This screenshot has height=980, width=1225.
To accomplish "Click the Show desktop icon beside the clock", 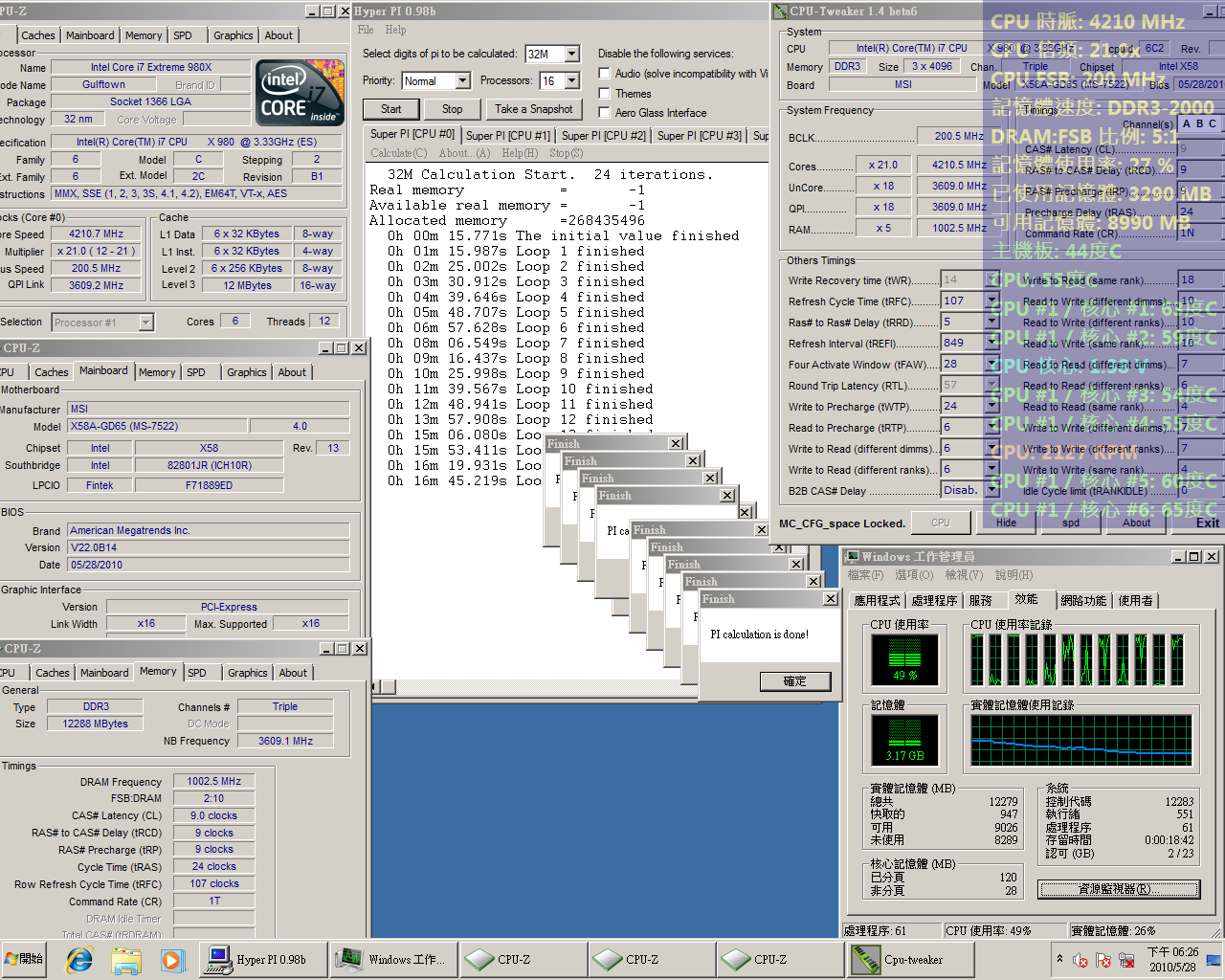I will coord(1214,959).
